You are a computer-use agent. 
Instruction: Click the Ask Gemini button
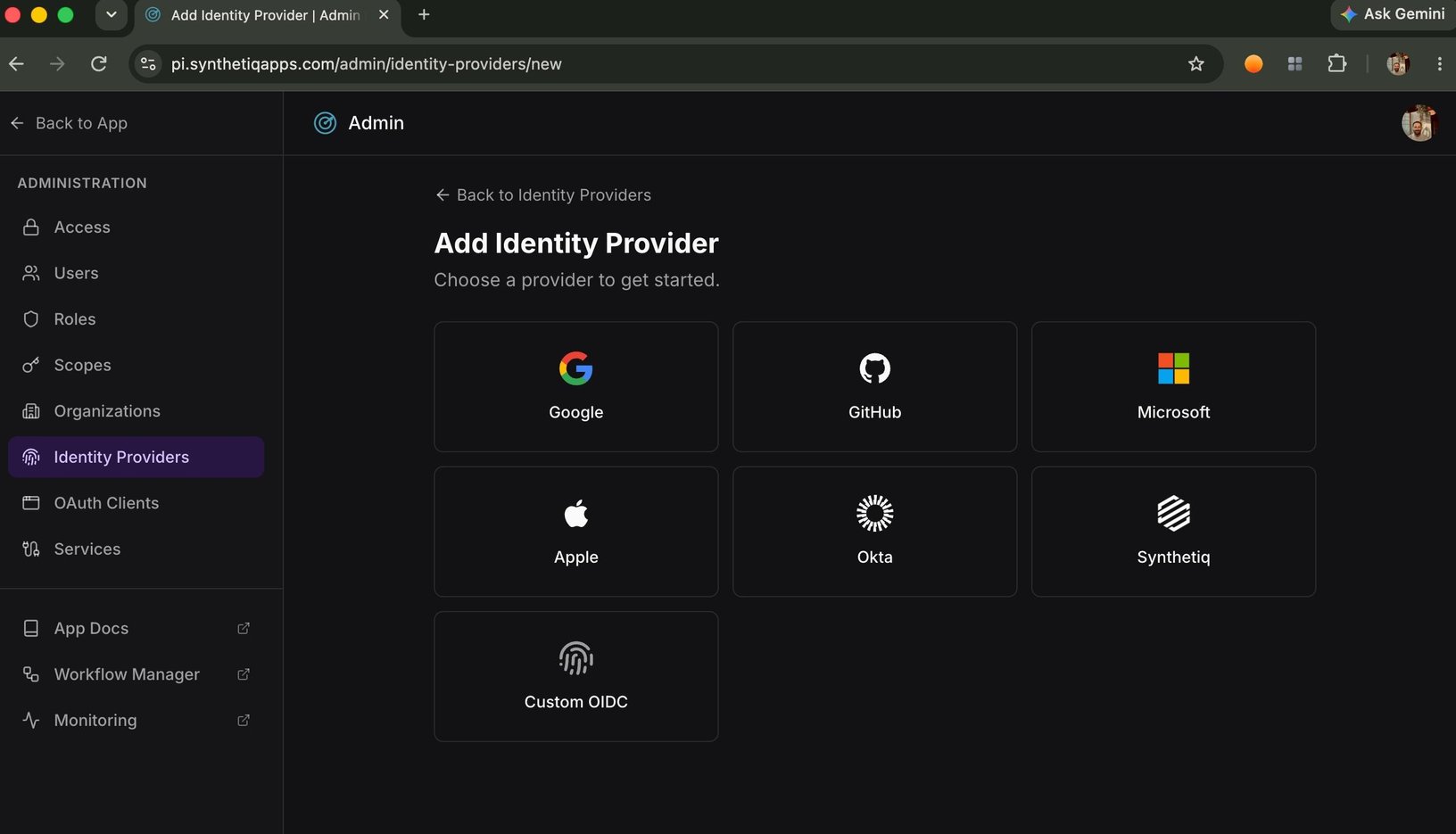click(1393, 14)
